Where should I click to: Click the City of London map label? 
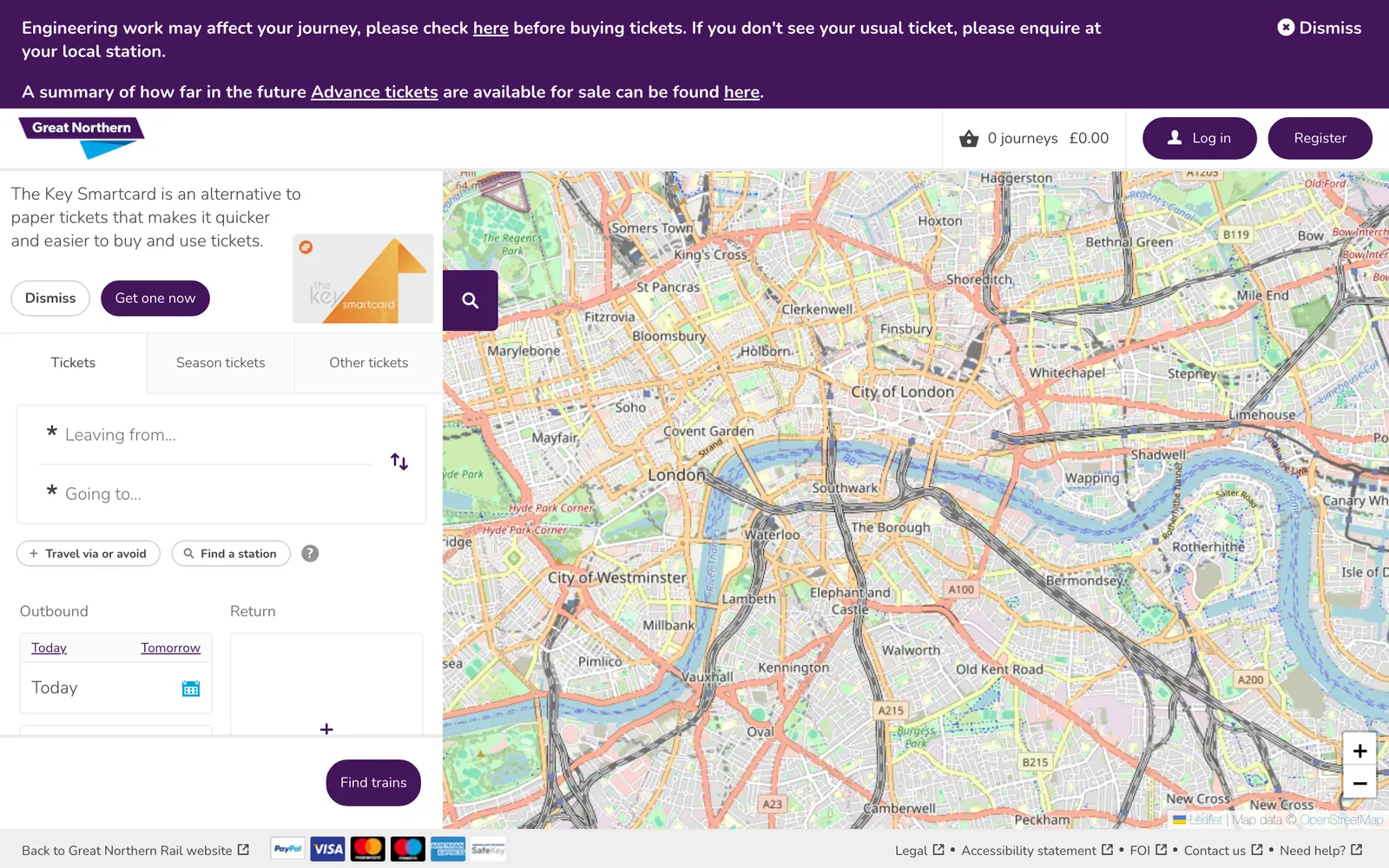[902, 391]
